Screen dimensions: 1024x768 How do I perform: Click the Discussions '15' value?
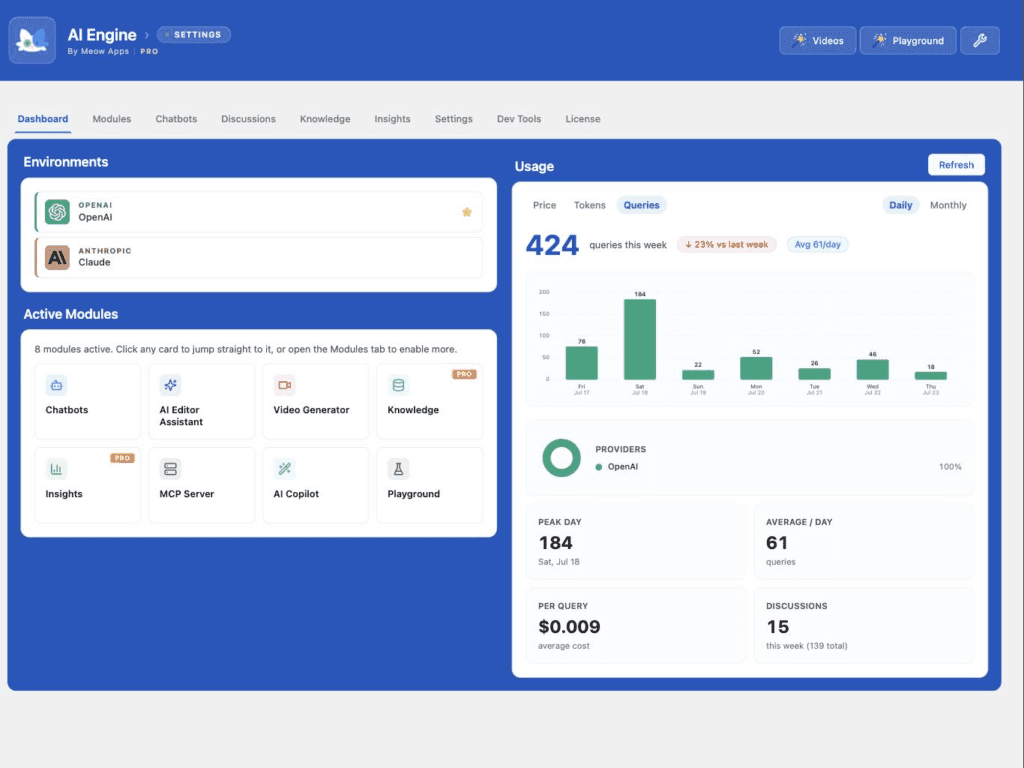click(777, 627)
